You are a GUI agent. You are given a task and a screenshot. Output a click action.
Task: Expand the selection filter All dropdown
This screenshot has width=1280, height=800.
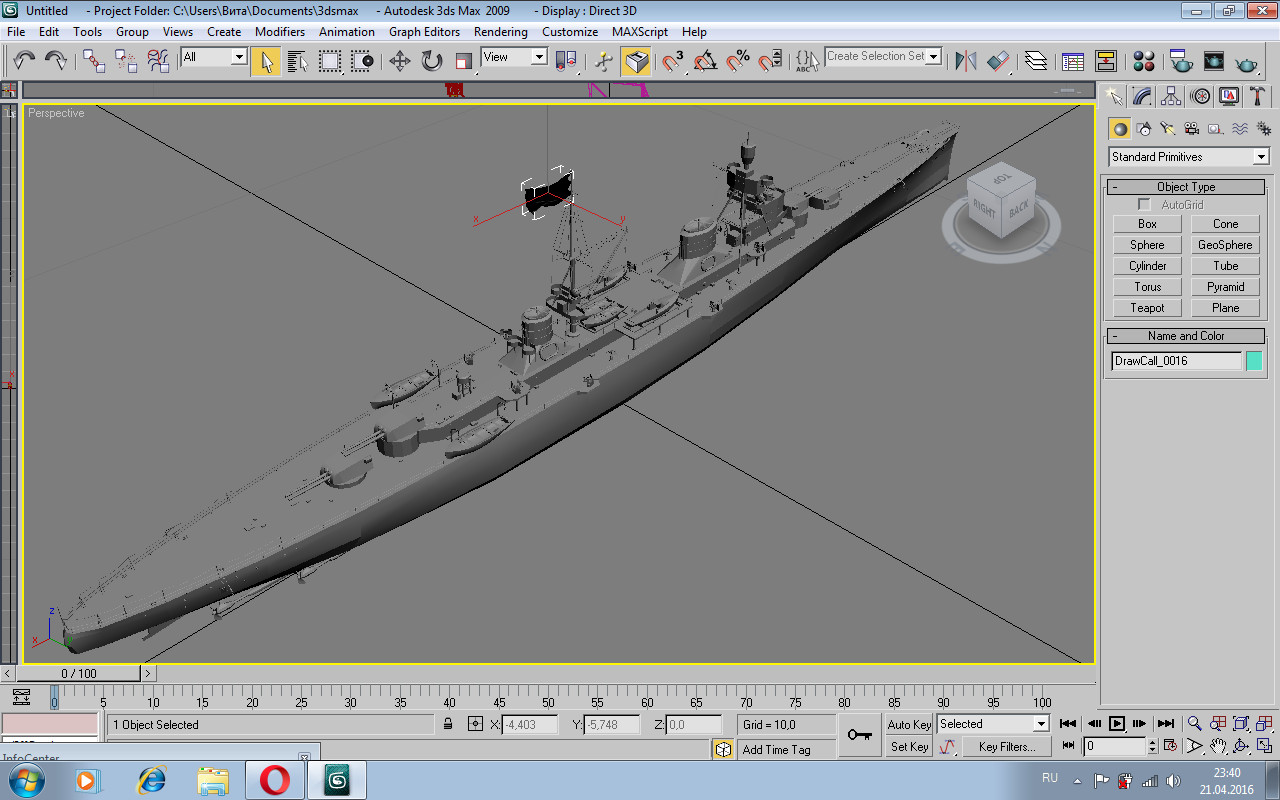(x=238, y=58)
